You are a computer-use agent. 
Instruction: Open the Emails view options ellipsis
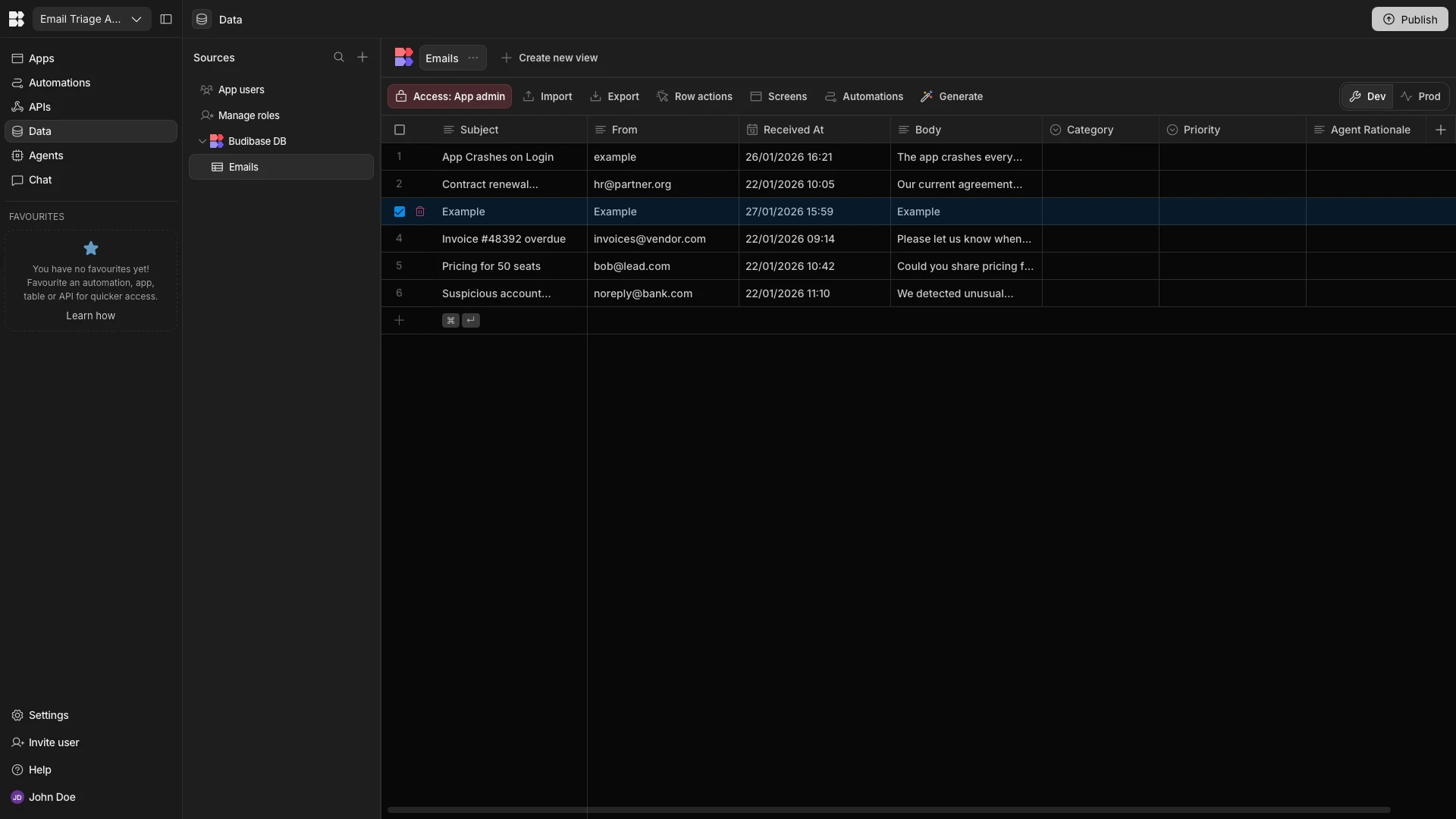(473, 58)
